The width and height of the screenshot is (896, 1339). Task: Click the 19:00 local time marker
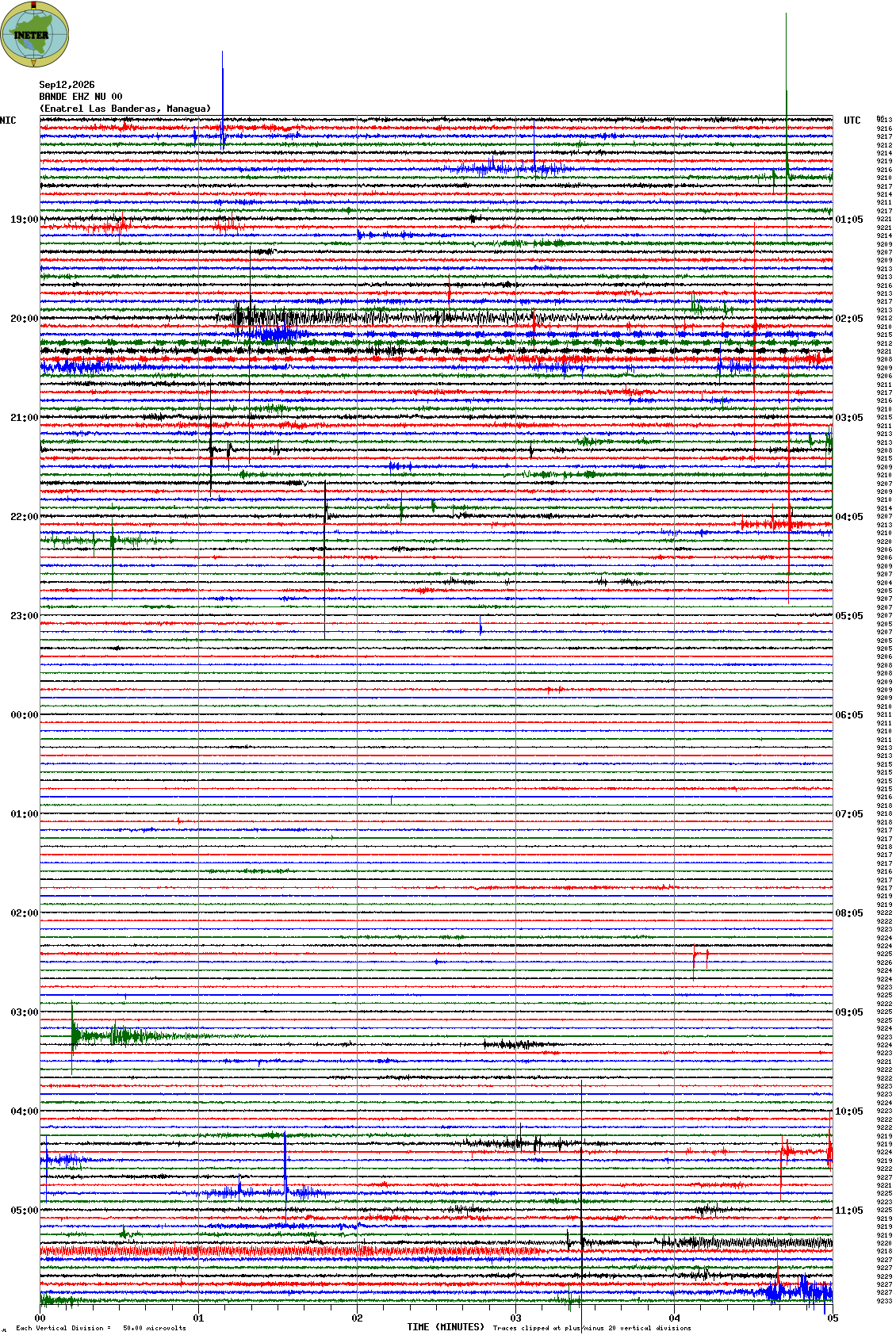pyautogui.click(x=24, y=220)
